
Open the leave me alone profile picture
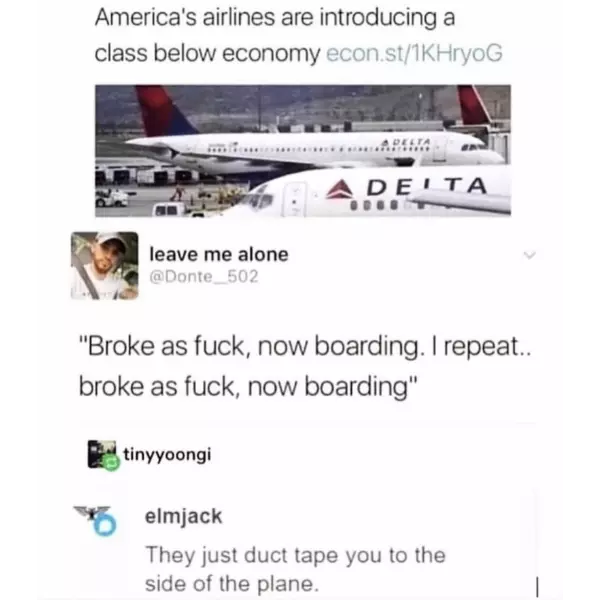(x=104, y=266)
